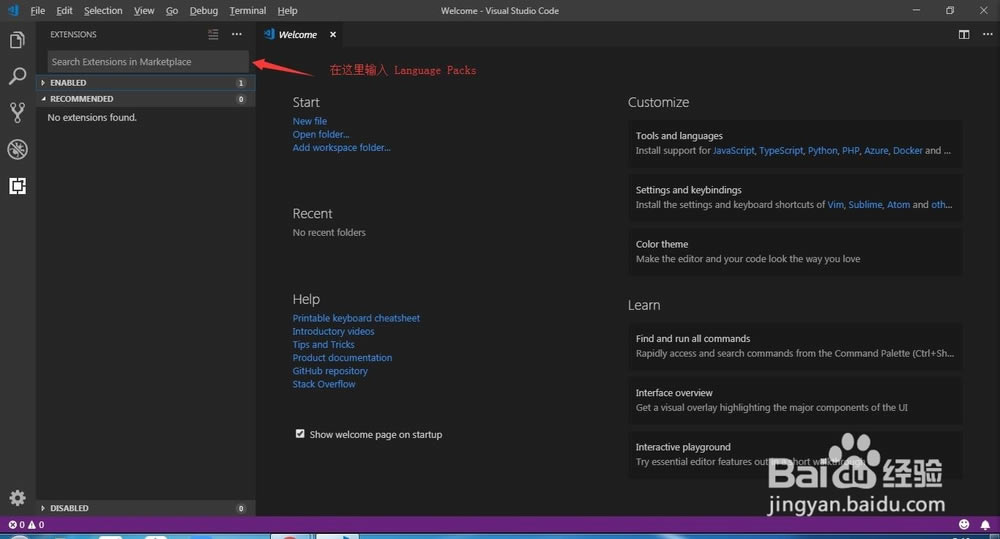This screenshot has width=1000, height=539.
Task: Click the PHP language link
Action: click(850, 151)
